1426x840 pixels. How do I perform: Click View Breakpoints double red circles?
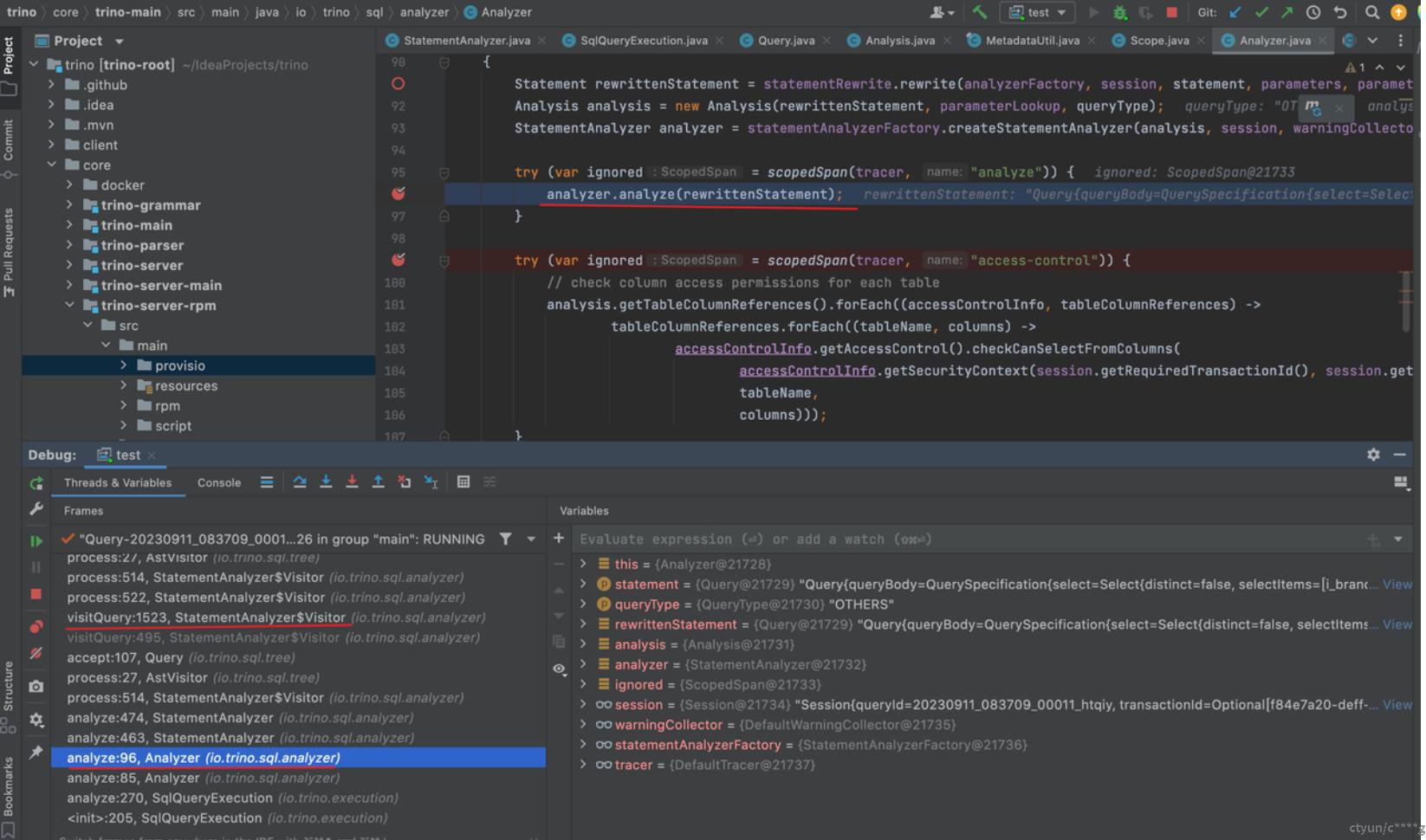(36, 625)
